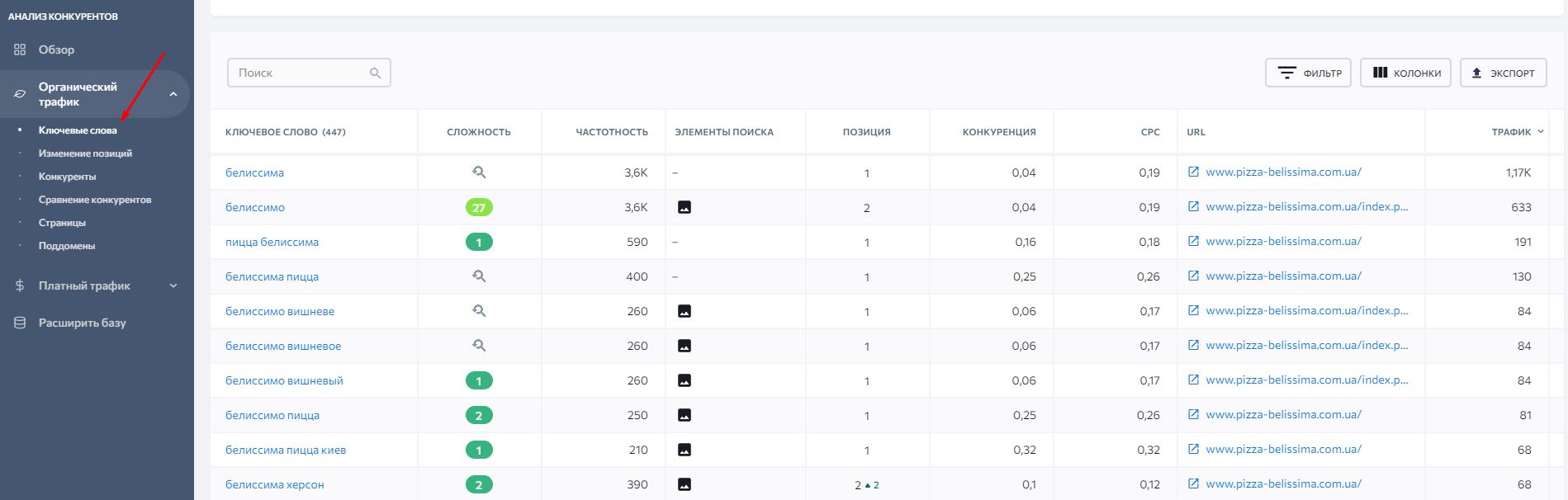Screen dimensions: 1568x500
Task: Open the Трафик column sort dropdown
Action: click(1541, 132)
